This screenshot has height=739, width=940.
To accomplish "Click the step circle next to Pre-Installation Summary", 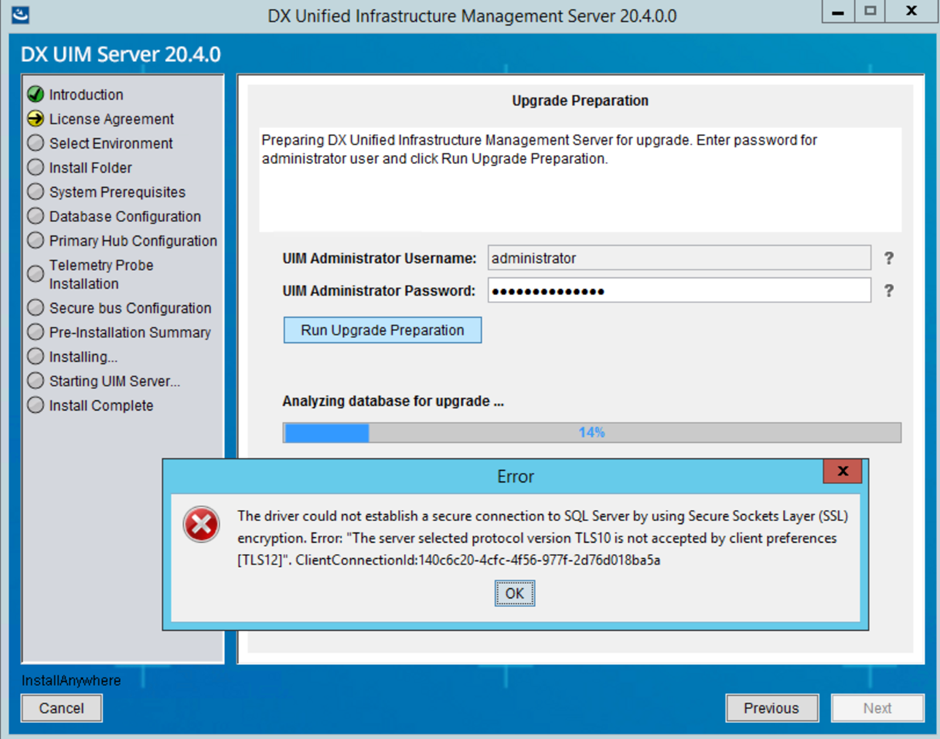I will coord(35,331).
